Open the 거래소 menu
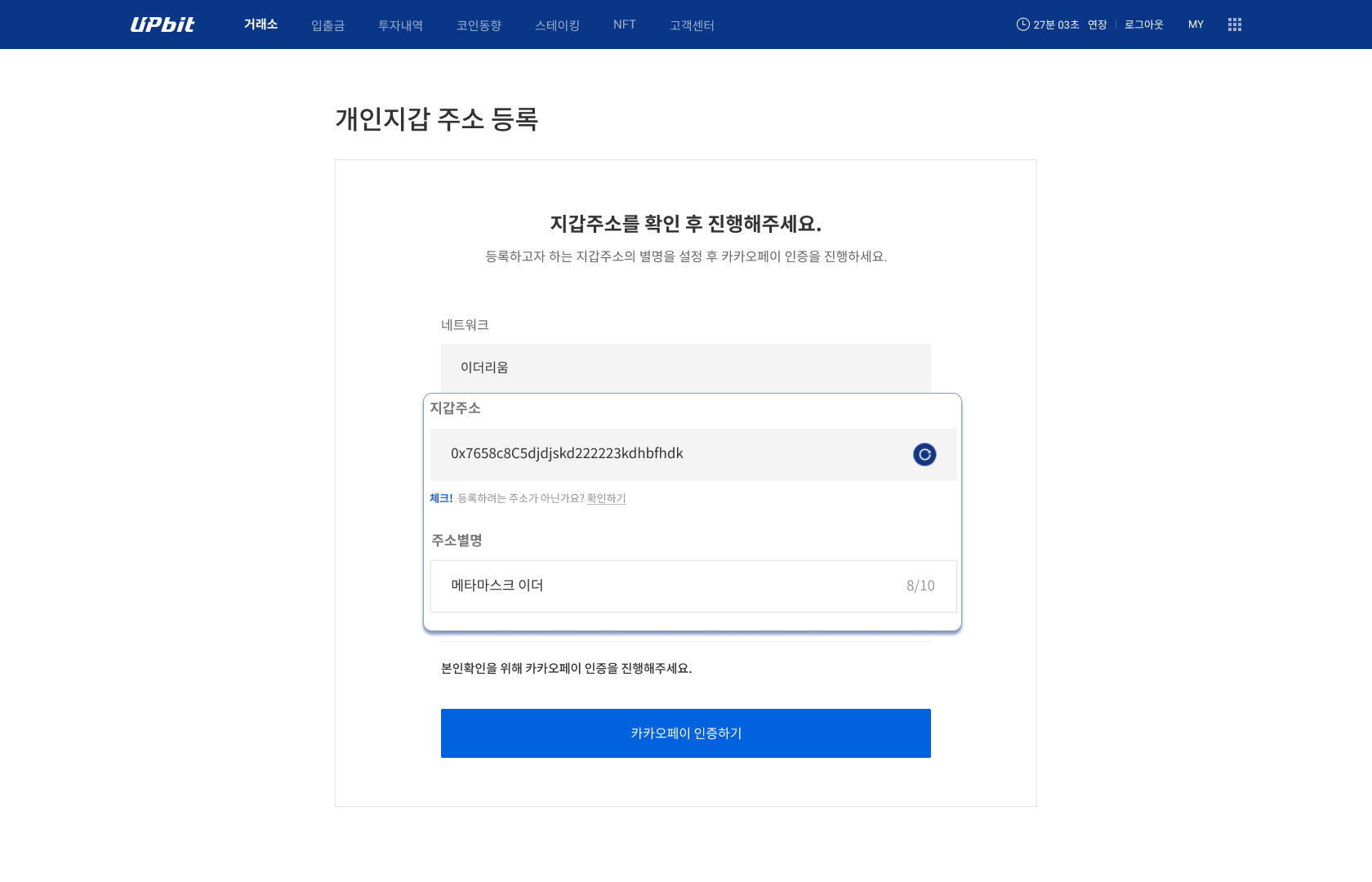The height and width of the screenshot is (882, 1372). coord(261,24)
